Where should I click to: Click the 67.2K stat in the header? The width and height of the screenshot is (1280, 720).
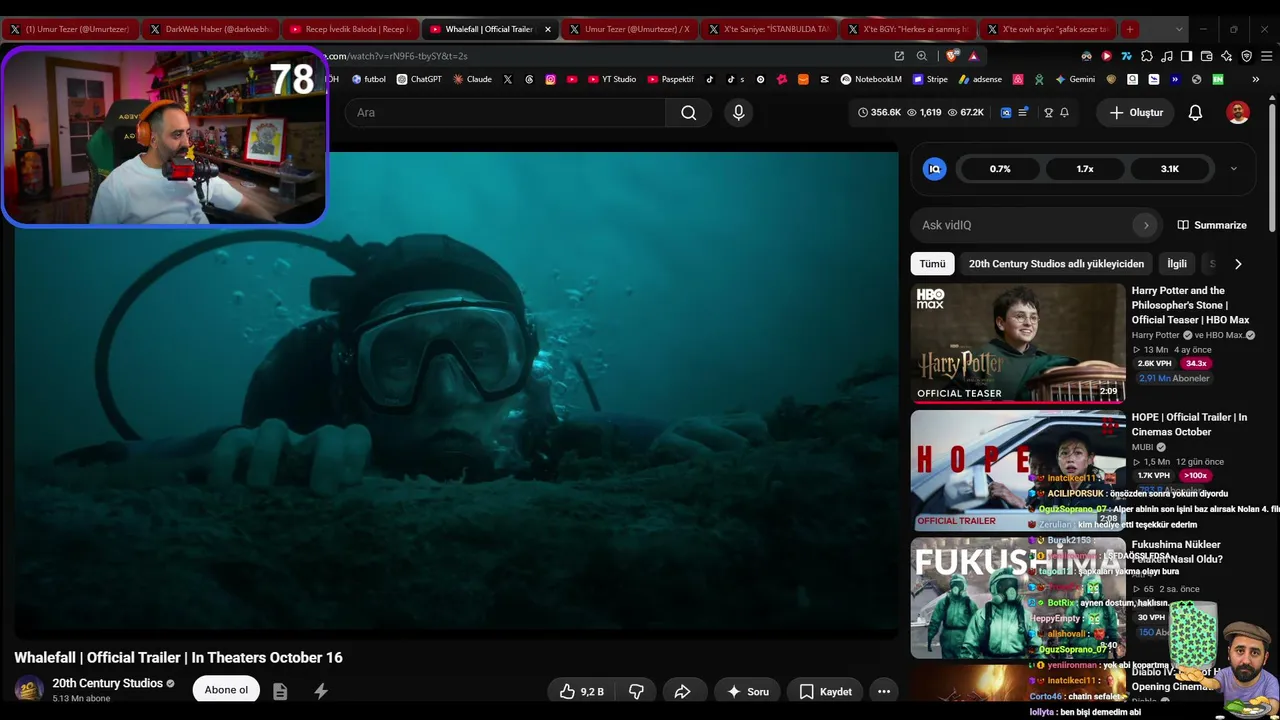tap(965, 113)
